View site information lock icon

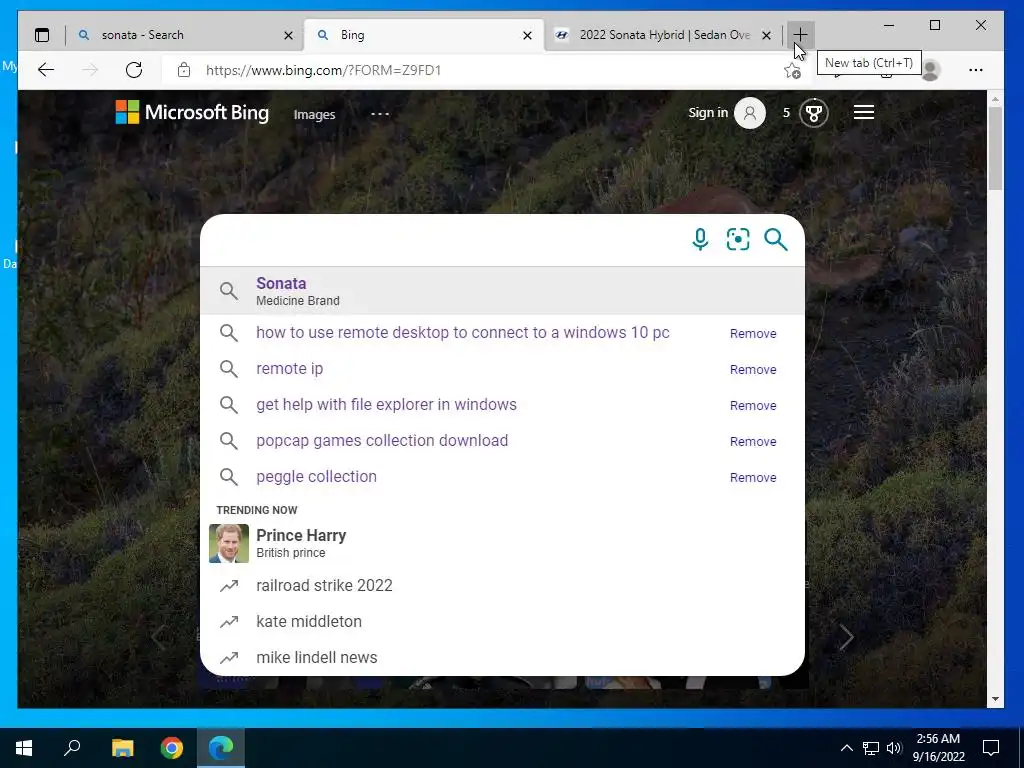(x=184, y=70)
